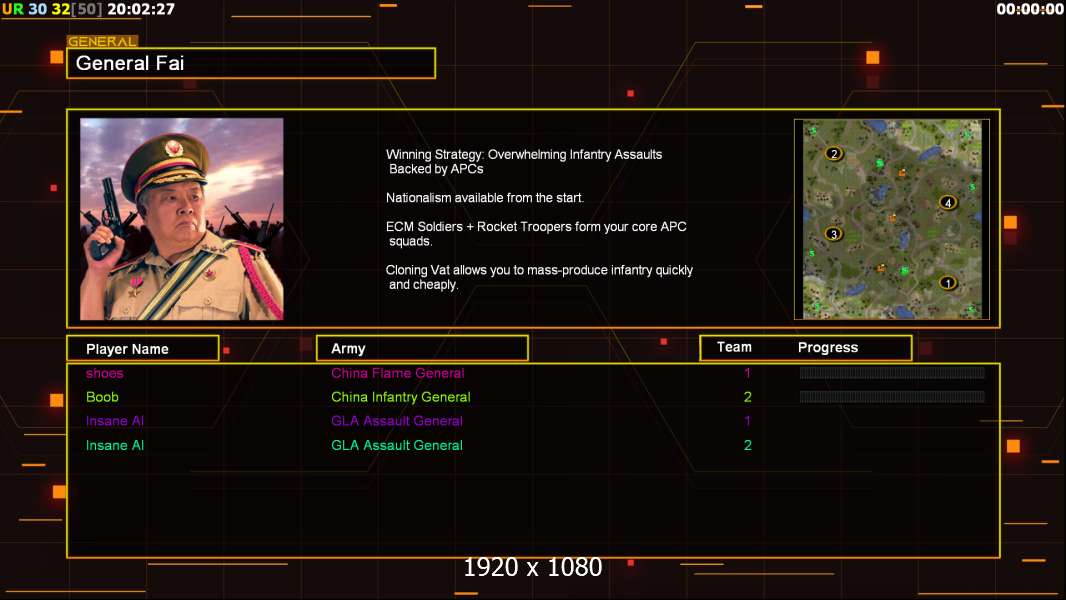Click start position 1 marker on minimap
The height and width of the screenshot is (600, 1066).
click(x=947, y=283)
